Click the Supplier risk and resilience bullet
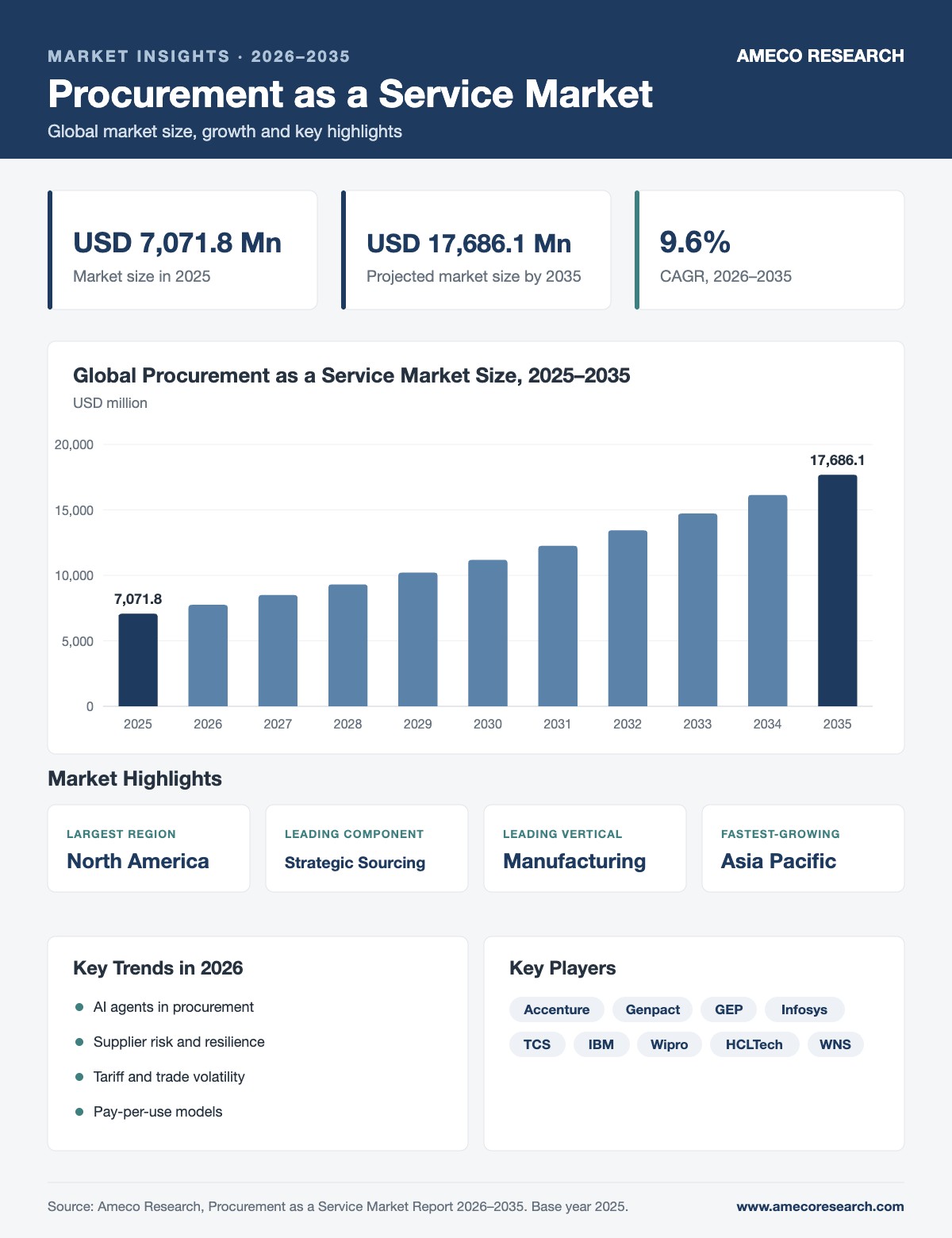Viewport: 952px width, 1238px height. (170, 1042)
